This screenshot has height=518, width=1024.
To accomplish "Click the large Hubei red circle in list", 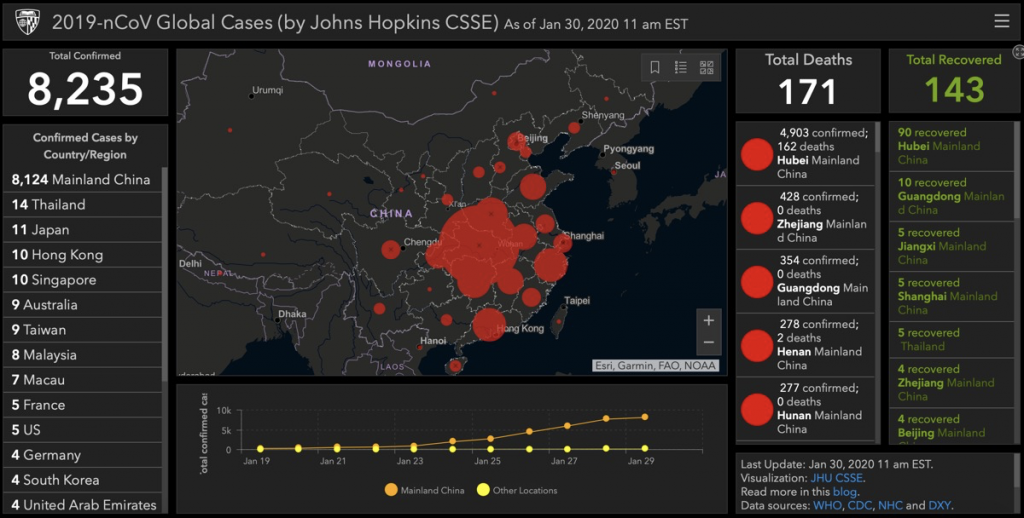I will pyautogui.click(x=757, y=155).
